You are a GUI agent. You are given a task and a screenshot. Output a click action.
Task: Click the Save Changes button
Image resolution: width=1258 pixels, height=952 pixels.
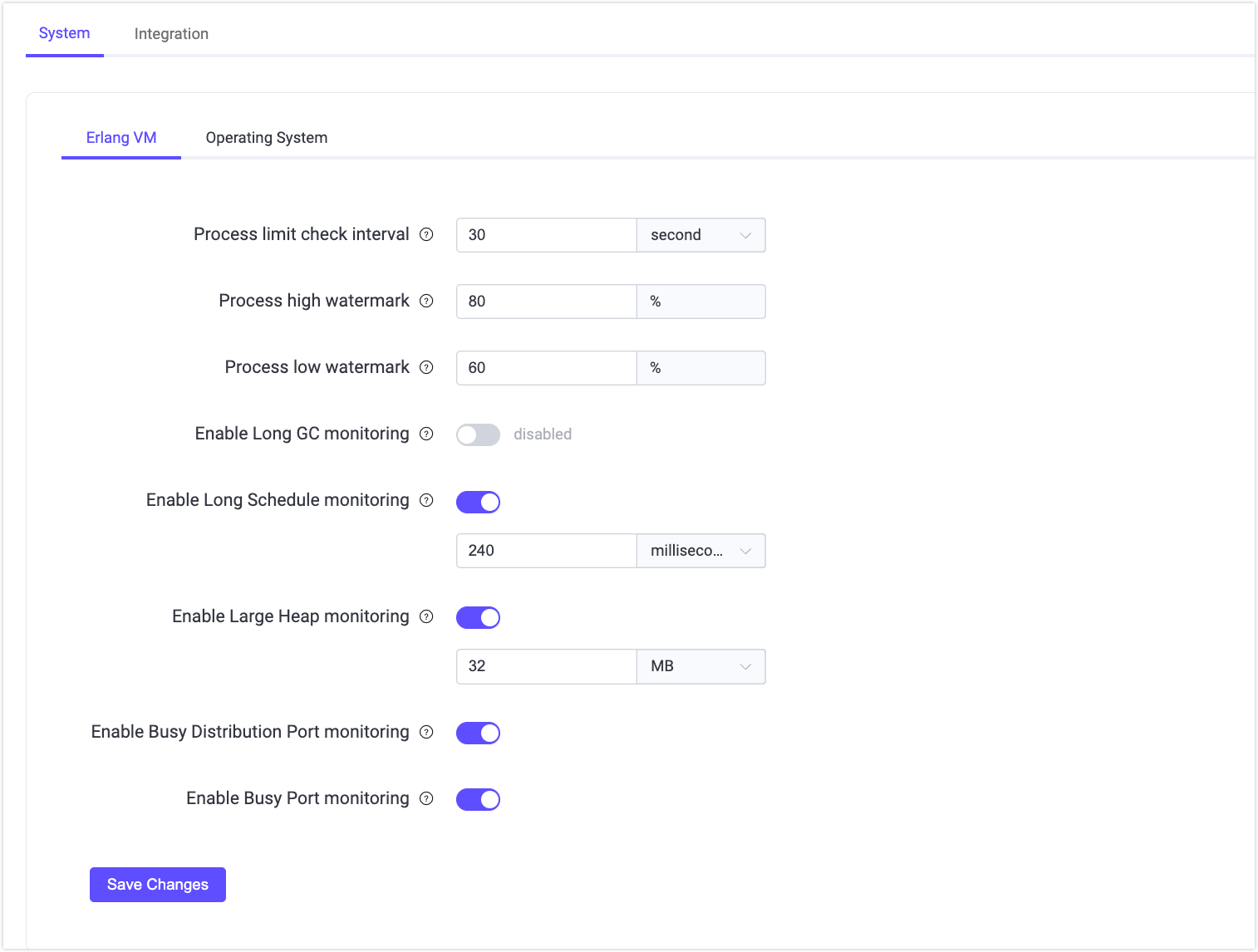(158, 885)
